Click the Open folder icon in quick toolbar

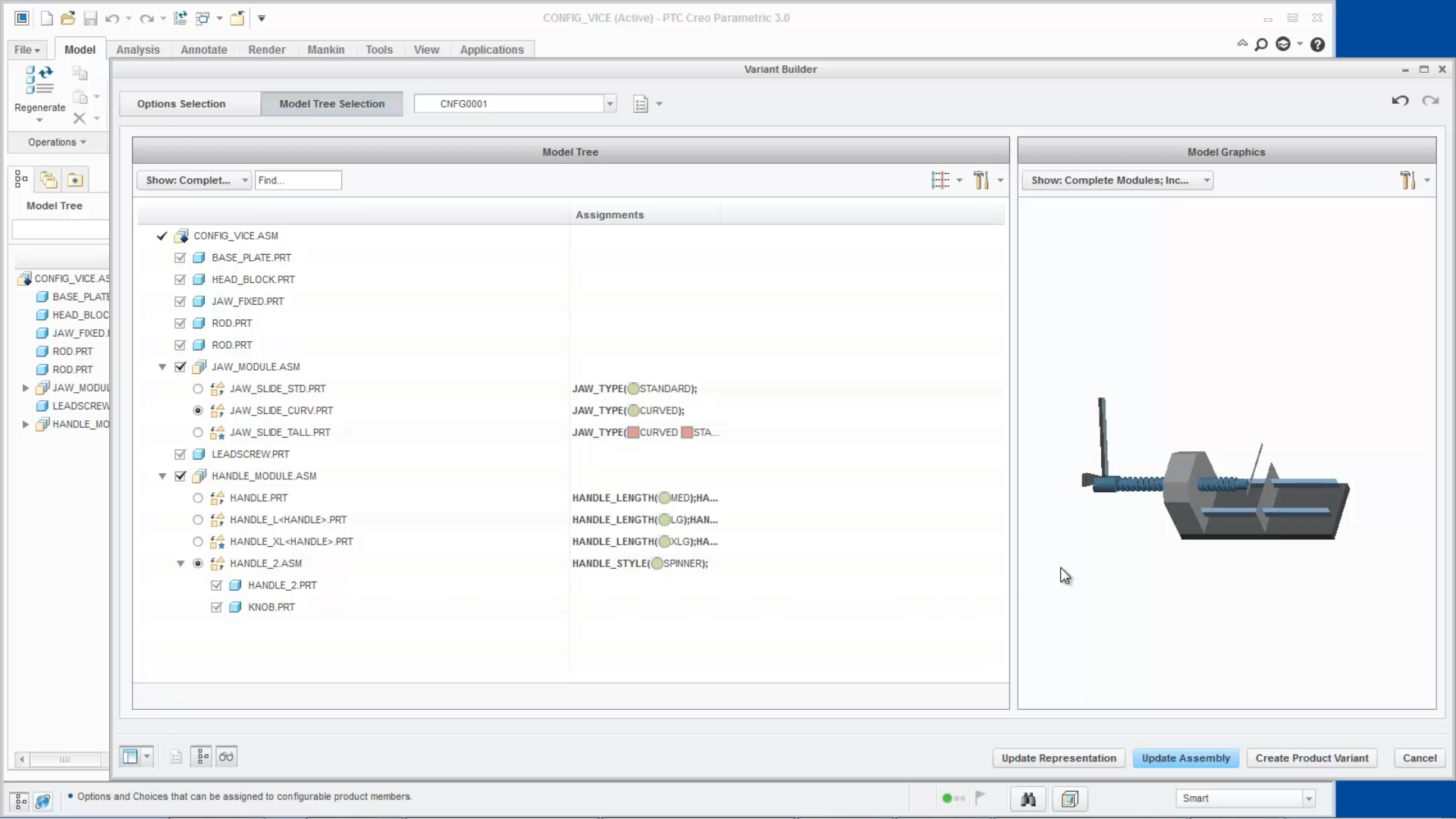click(x=68, y=18)
